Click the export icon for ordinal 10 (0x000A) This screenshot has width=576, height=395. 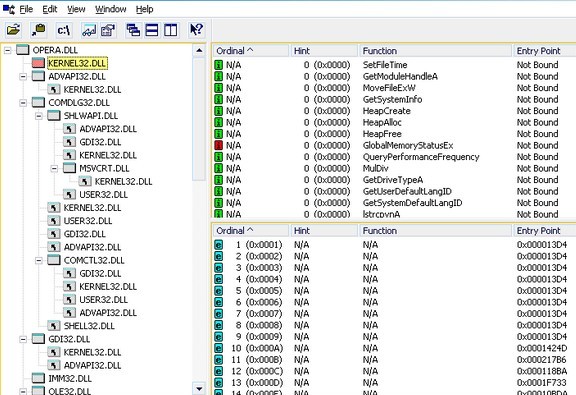(219, 348)
